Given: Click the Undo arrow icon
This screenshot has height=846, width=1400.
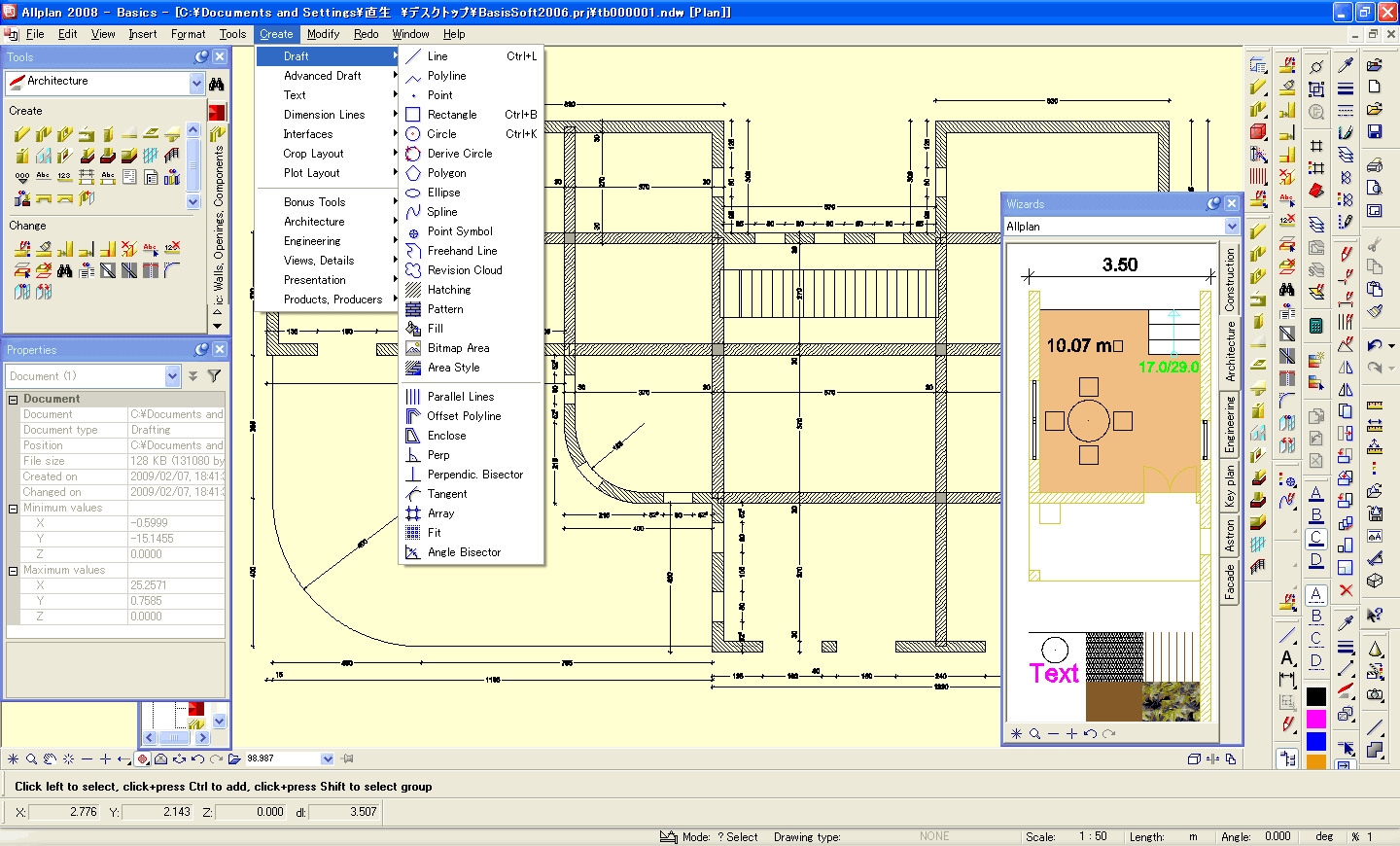Looking at the screenshot, I should click(1375, 345).
